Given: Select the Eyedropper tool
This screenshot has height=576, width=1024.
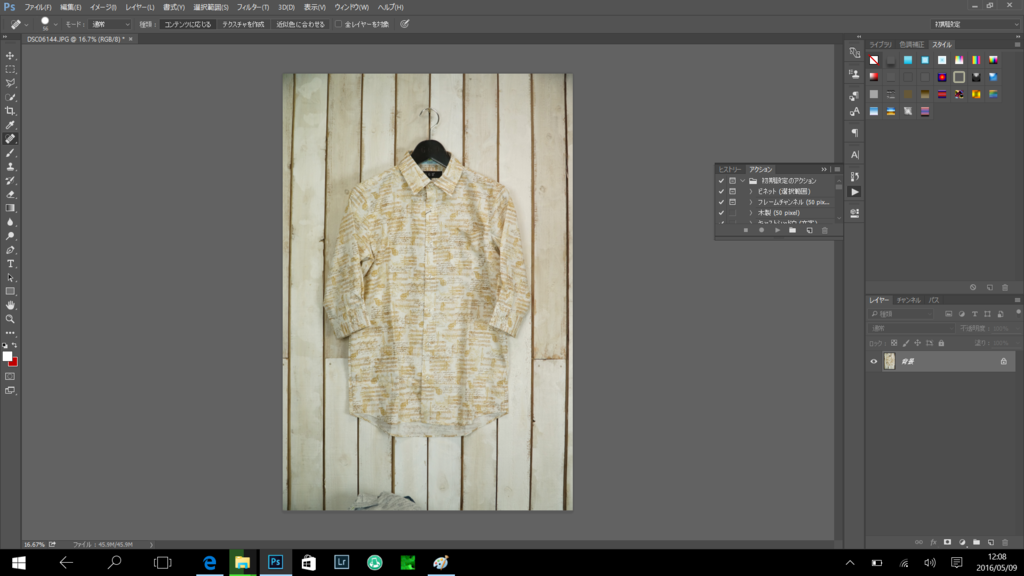Looking at the screenshot, I should point(10,125).
